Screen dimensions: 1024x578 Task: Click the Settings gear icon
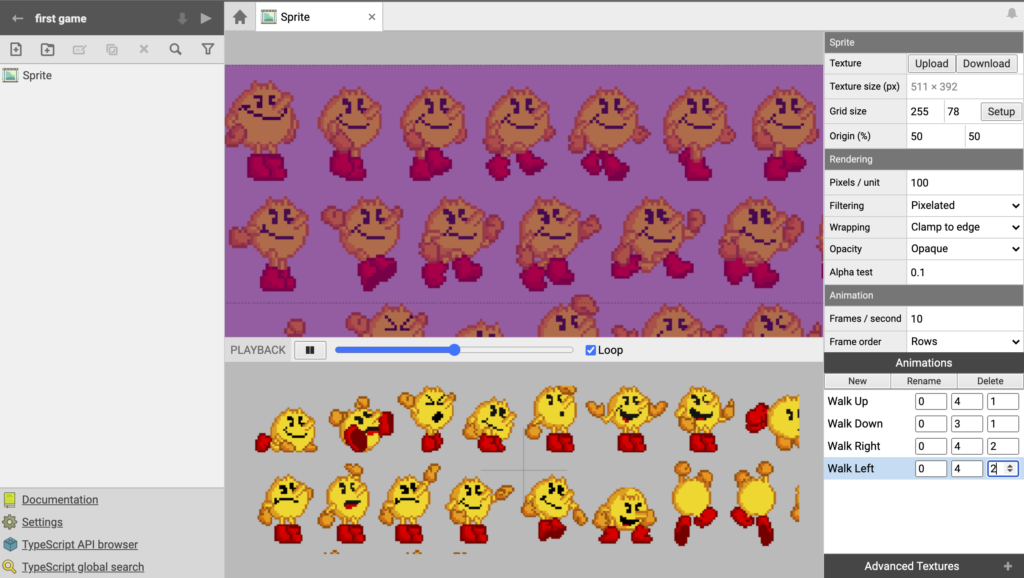click(x=9, y=522)
